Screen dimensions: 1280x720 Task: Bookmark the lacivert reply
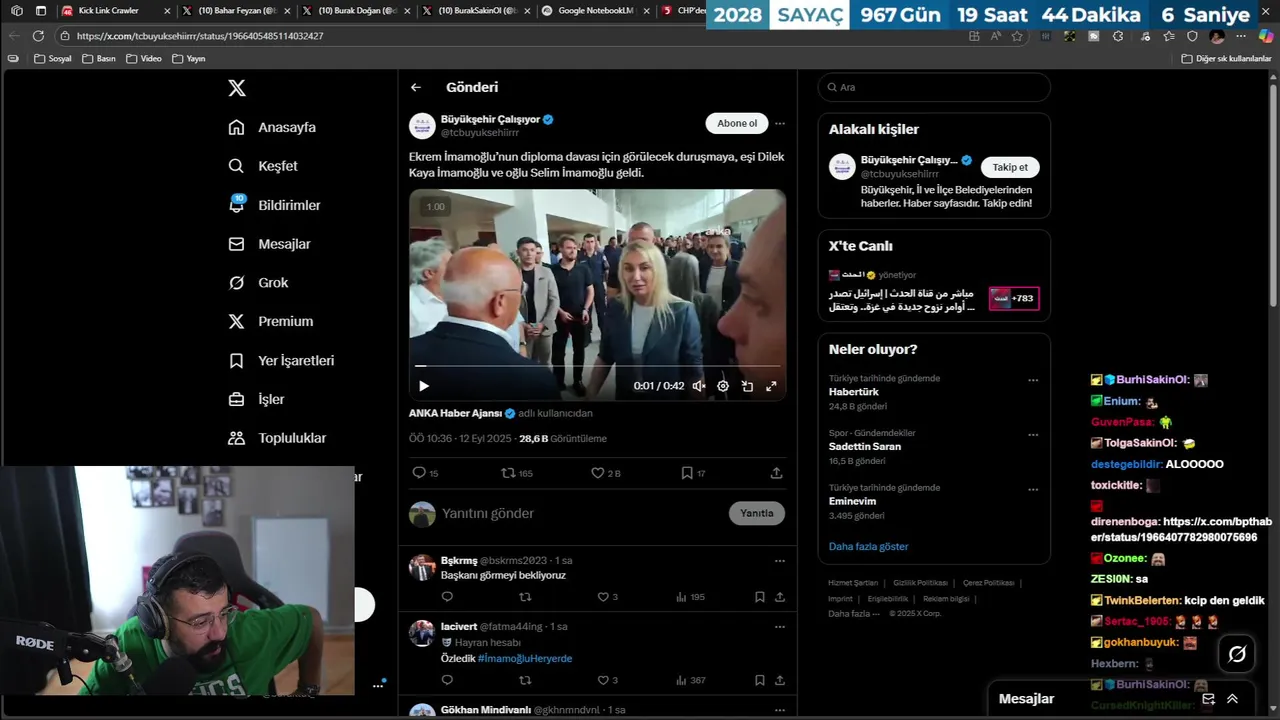tap(760, 680)
